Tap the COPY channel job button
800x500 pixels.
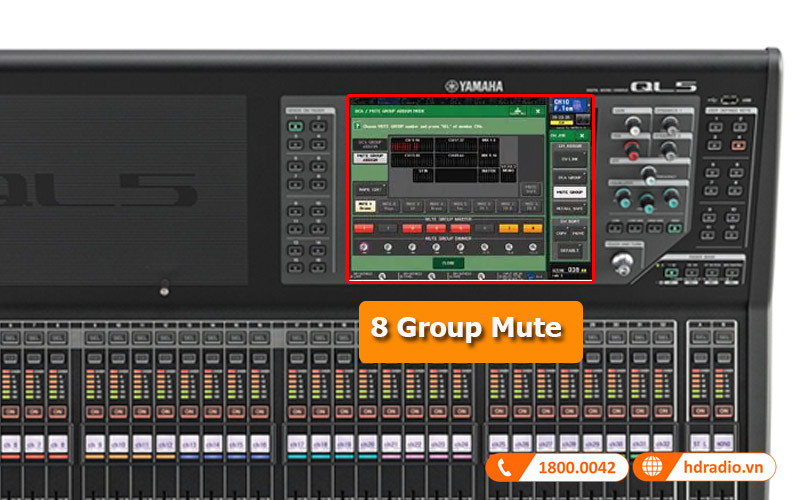point(561,233)
